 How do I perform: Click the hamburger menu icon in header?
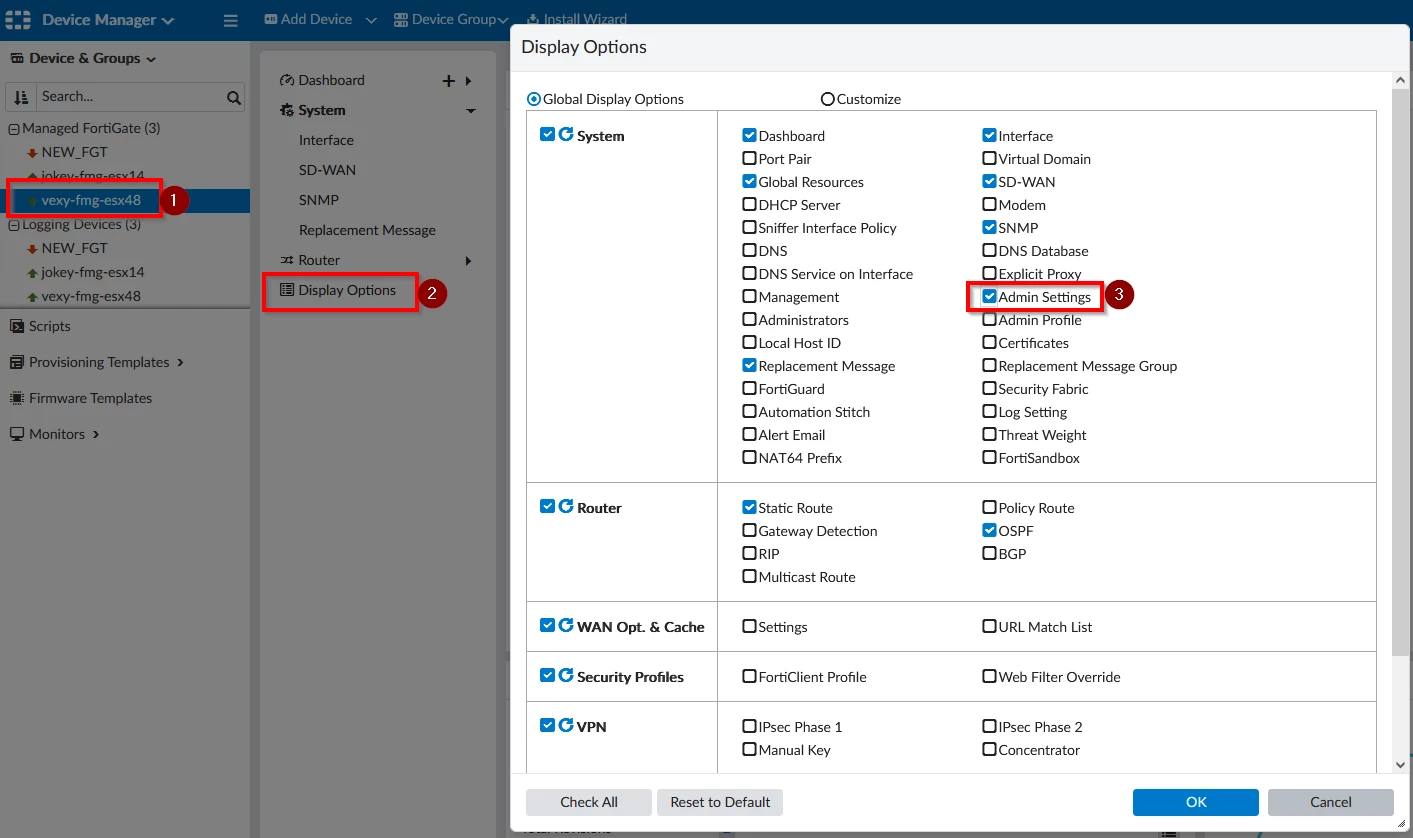[x=230, y=20]
